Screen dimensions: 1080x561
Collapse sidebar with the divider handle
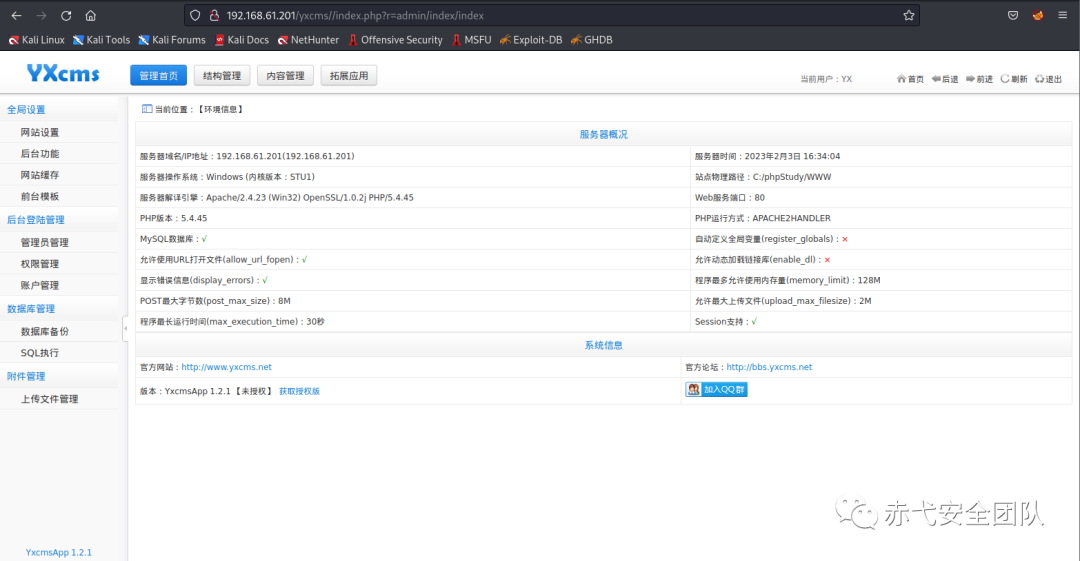pos(125,329)
